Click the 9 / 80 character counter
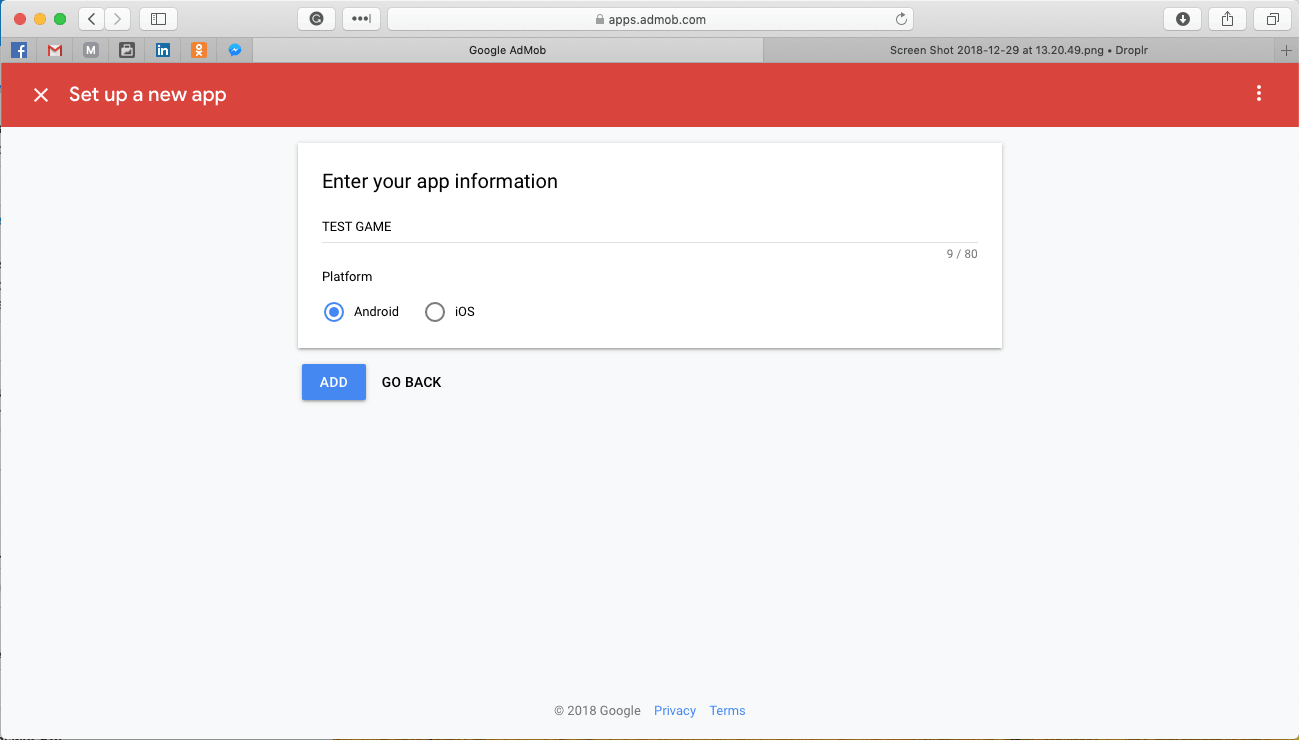Image resolution: width=1299 pixels, height=740 pixels. pos(962,254)
